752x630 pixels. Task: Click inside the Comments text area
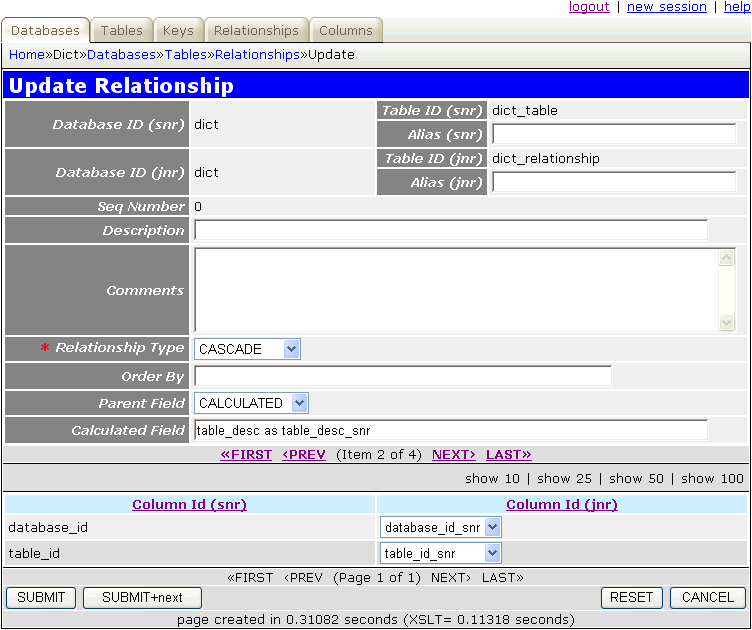click(457, 290)
